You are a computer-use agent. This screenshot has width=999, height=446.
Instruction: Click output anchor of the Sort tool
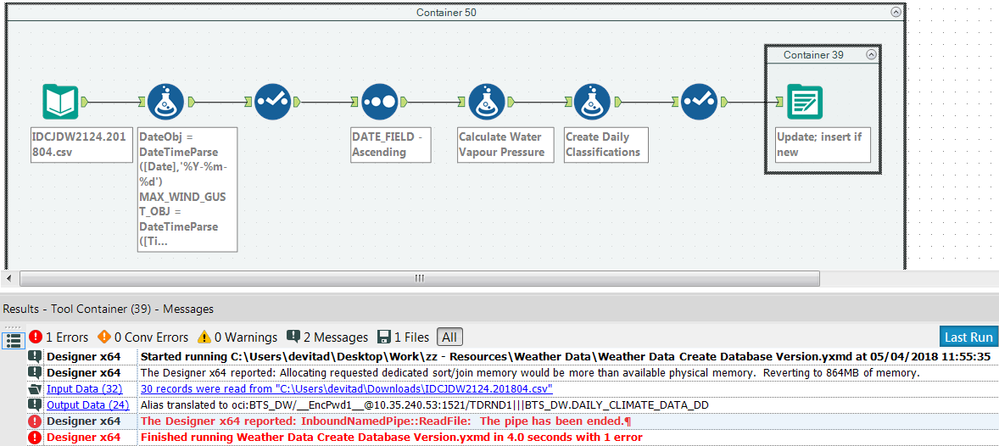click(404, 101)
